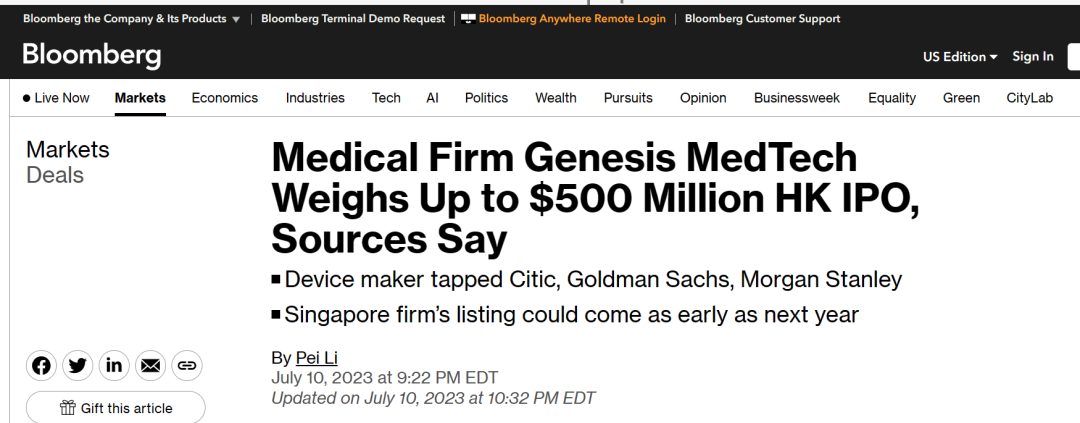Share article on Twitter
Screen dimensions: 1080x423
click(78, 366)
